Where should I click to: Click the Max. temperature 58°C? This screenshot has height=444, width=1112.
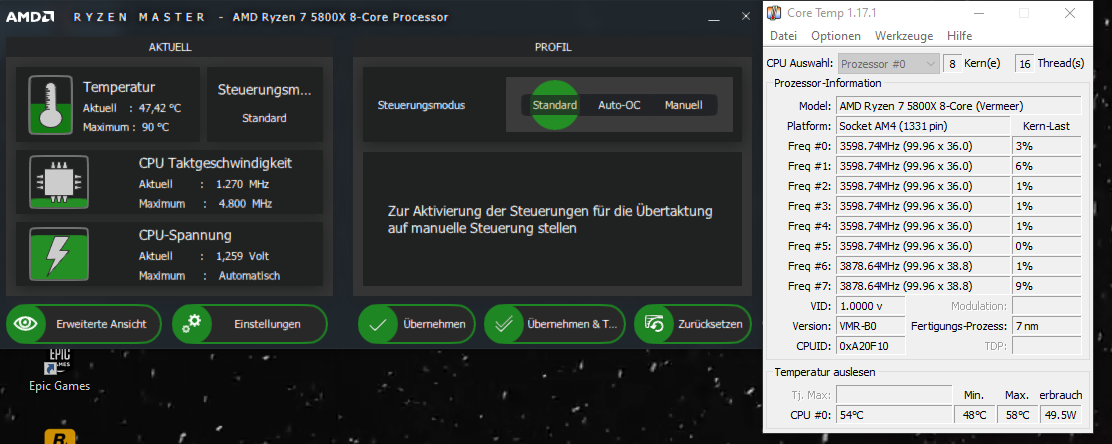click(x=1017, y=414)
